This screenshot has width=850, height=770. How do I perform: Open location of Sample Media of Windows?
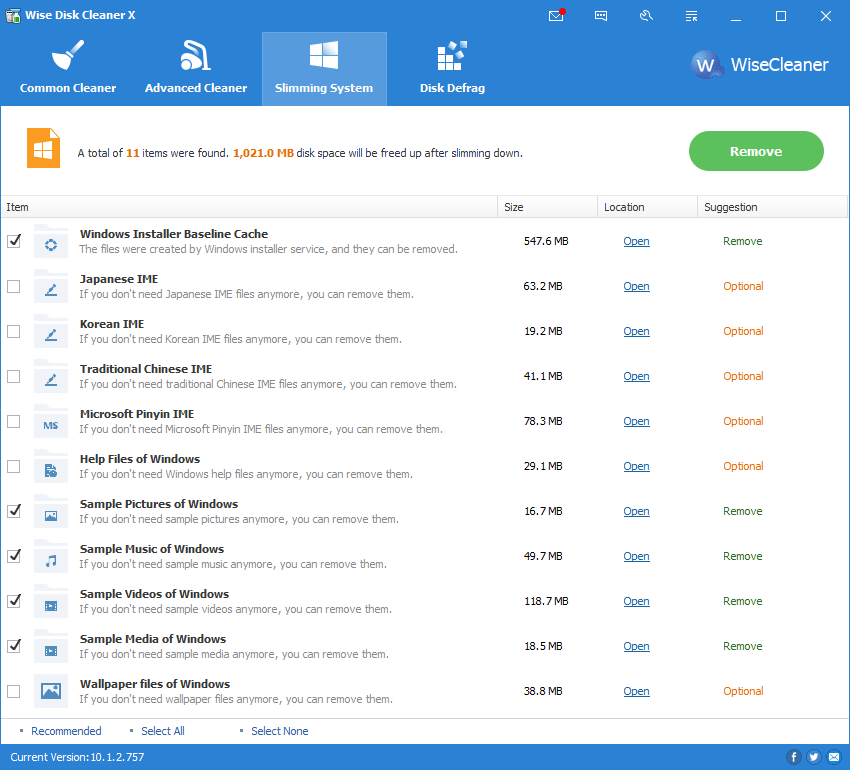coord(636,646)
